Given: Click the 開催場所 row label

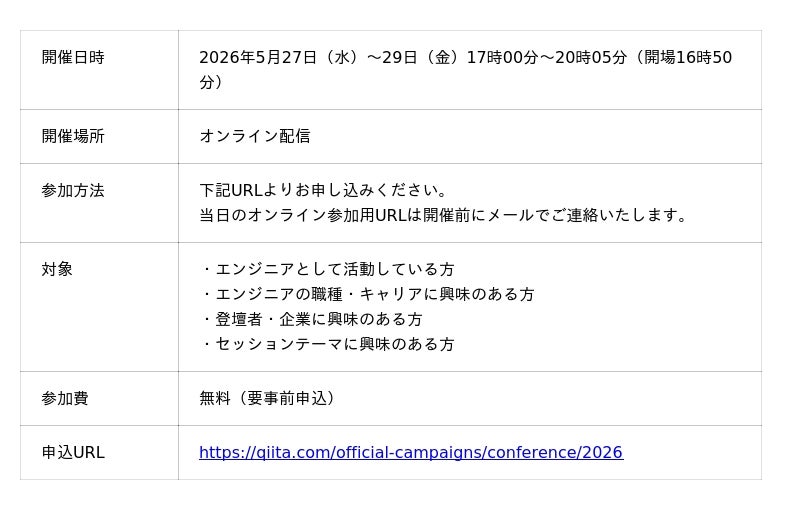Looking at the screenshot, I should point(73,137).
